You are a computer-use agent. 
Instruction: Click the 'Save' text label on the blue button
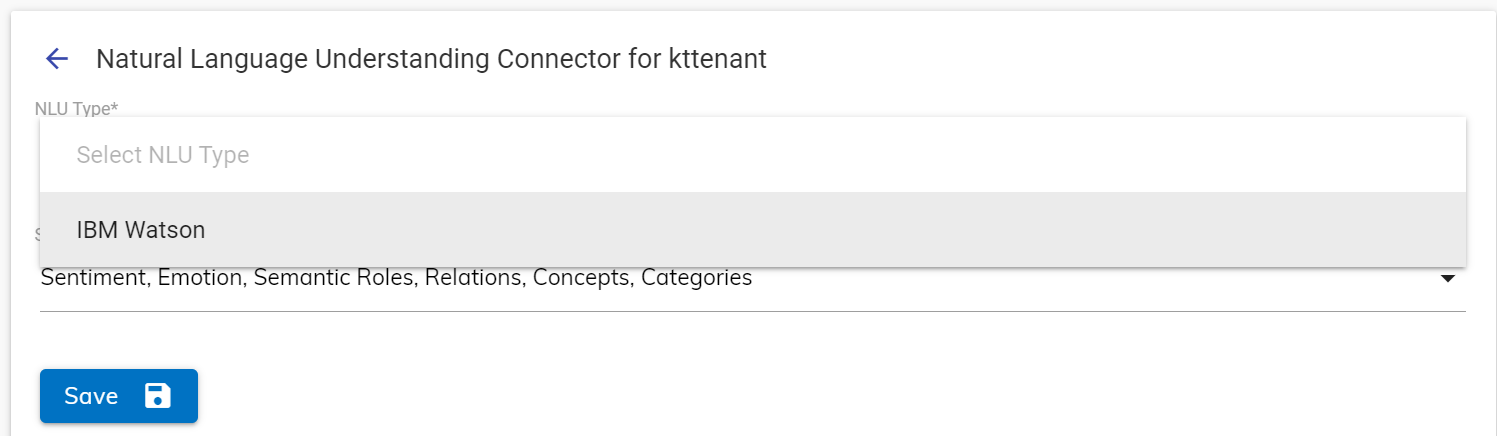(91, 396)
